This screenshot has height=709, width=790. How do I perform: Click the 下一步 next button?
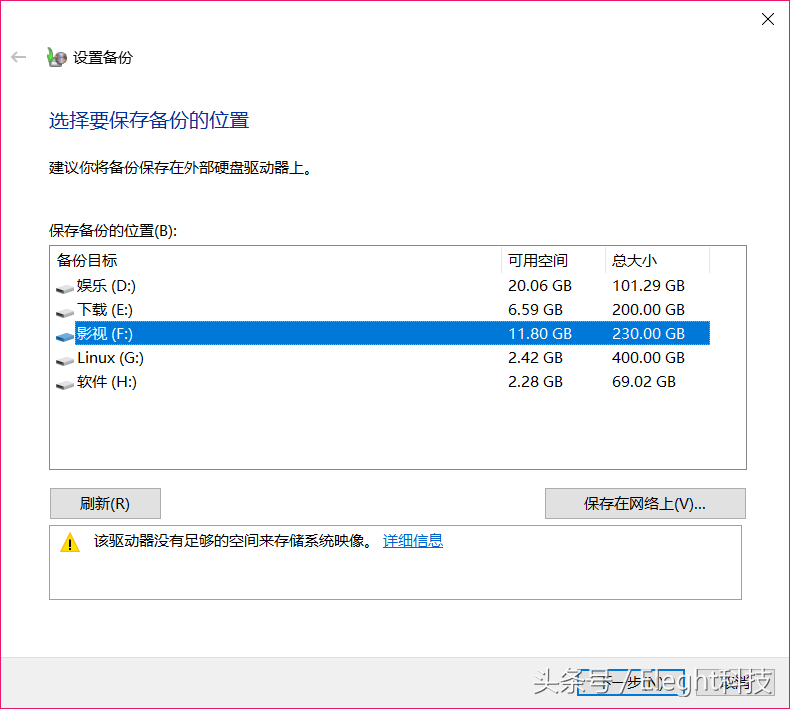[x=631, y=683]
